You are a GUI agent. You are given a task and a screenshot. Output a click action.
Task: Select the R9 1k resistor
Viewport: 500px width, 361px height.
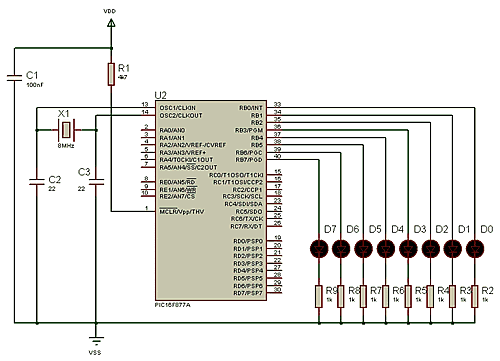tap(319, 296)
